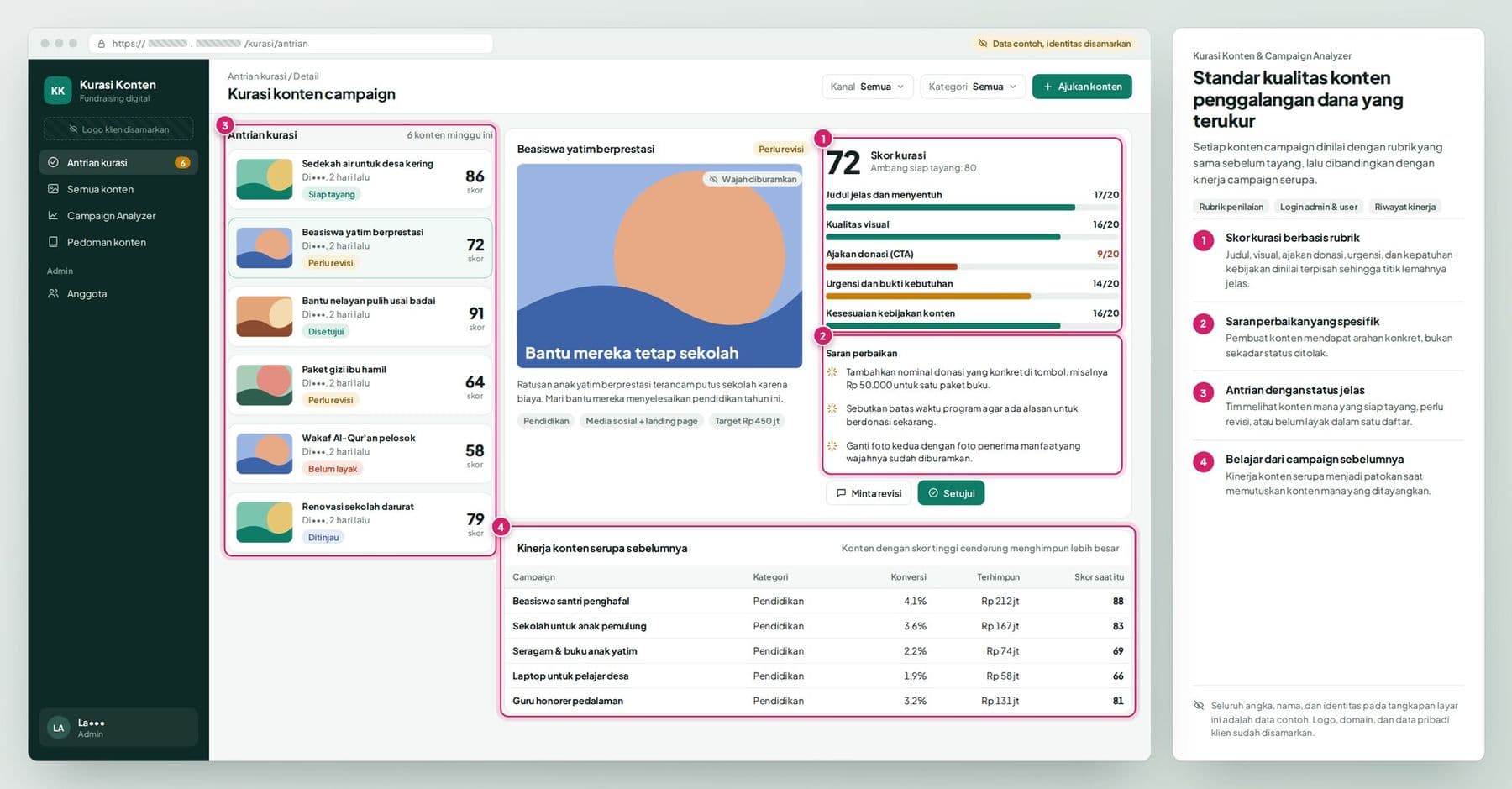The width and height of the screenshot is (1512, 789).
Task: Click Antrian kurasi breadcrumb link
Action: 256,76
